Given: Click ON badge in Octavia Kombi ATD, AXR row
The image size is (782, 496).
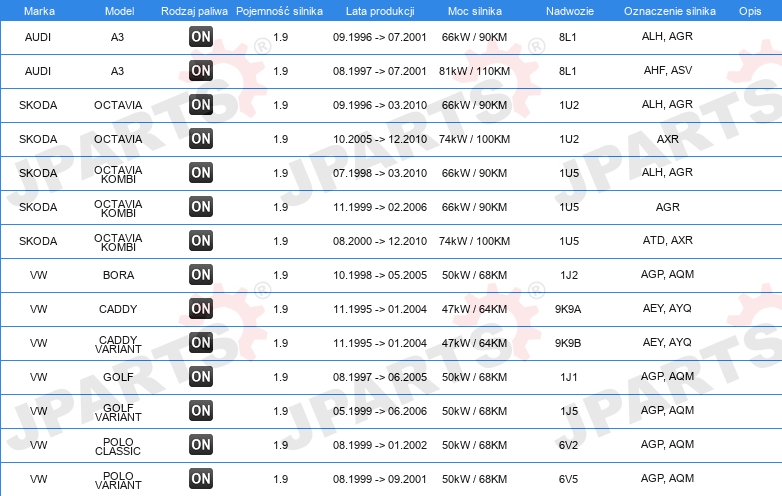Looking at the screenshot, I should tap(201, 240).
